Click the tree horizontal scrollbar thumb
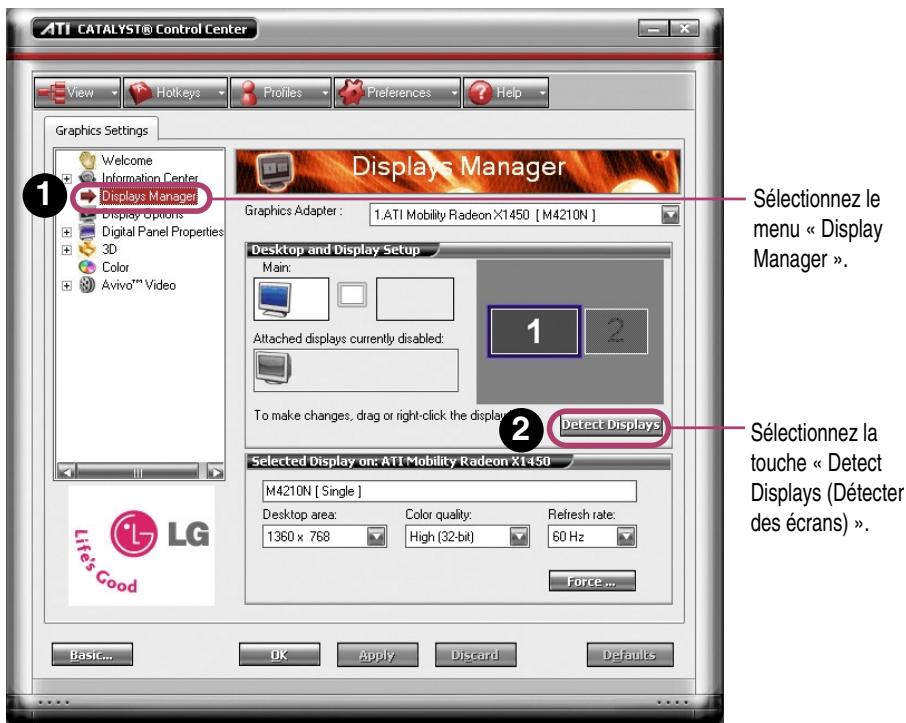Screen dimensions: 906x723 click(138, 472)
